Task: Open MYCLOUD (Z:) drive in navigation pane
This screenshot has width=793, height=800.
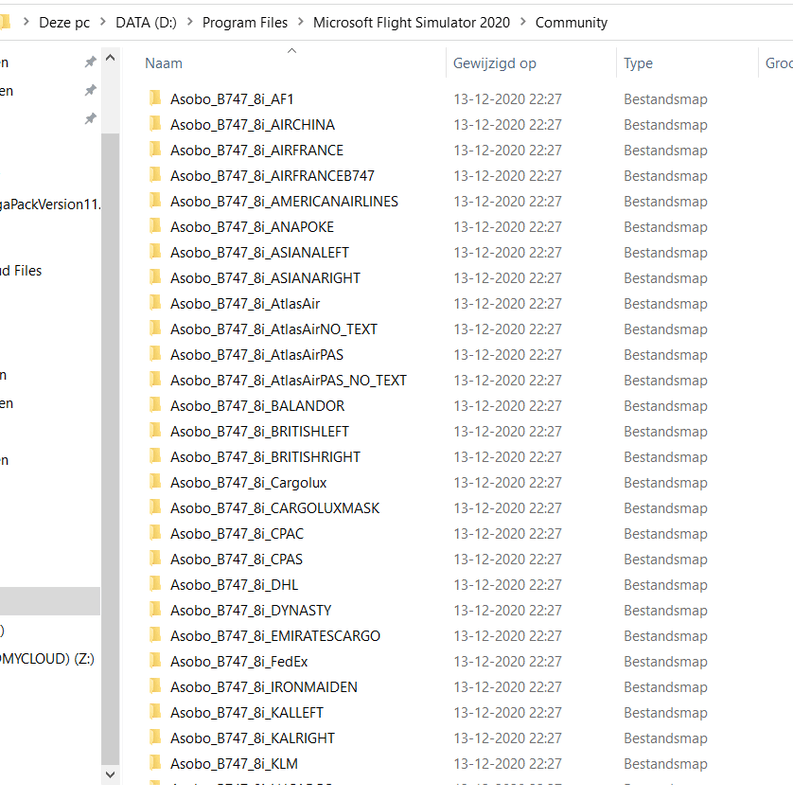Action: [47, 659]
